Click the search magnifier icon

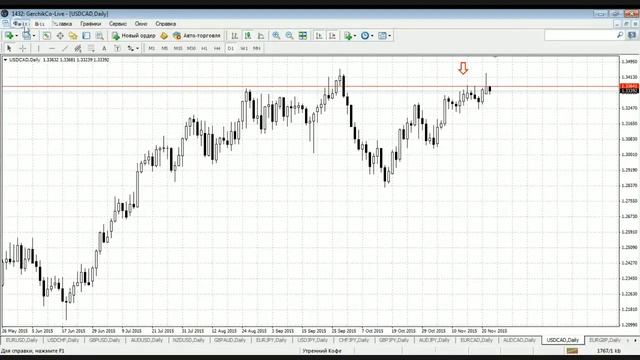pyautogui.click(x=620, y=36)
